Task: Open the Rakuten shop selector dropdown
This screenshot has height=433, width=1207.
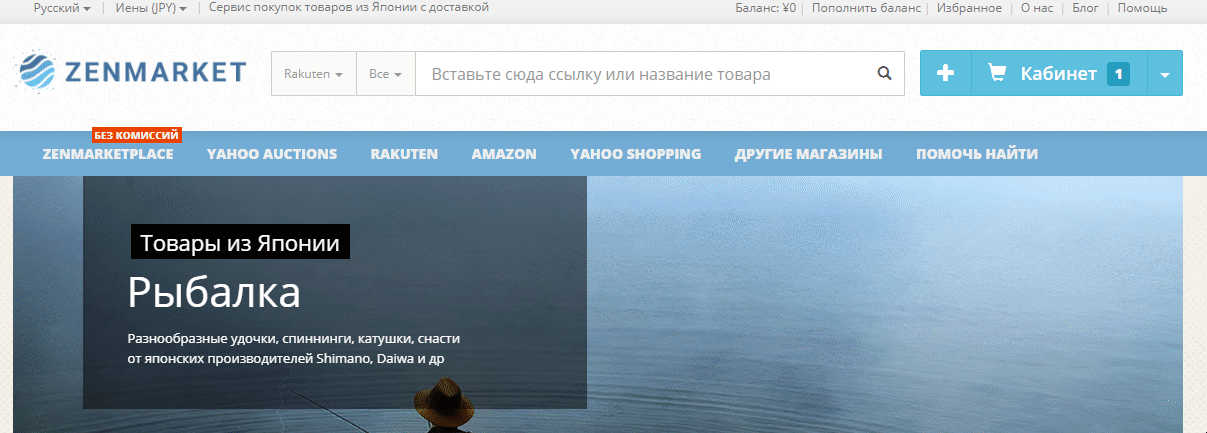Action: point(314,74)
